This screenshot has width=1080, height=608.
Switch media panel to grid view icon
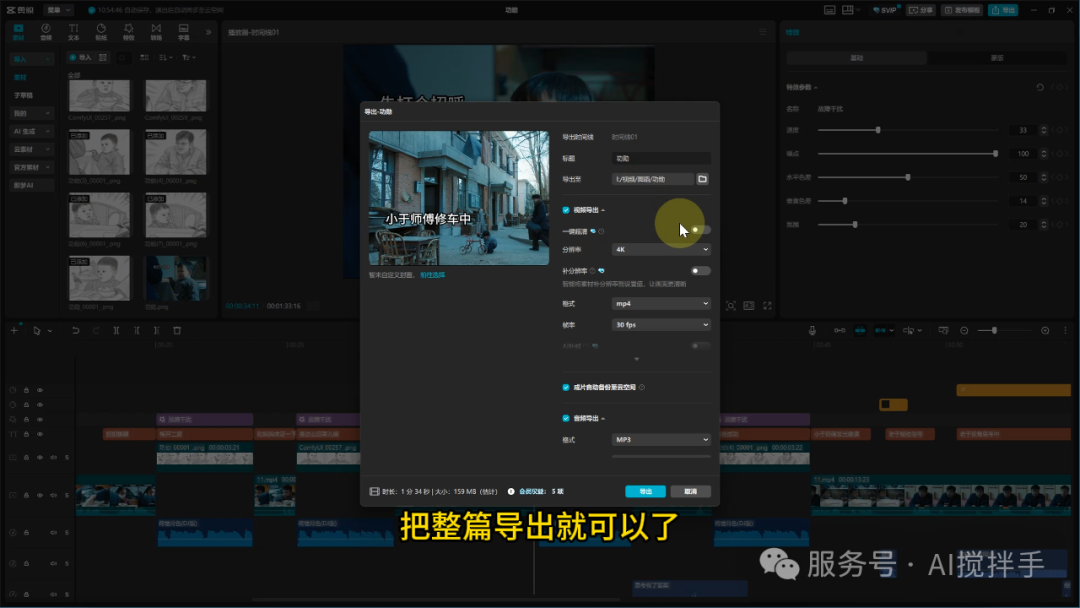point(145,58)
